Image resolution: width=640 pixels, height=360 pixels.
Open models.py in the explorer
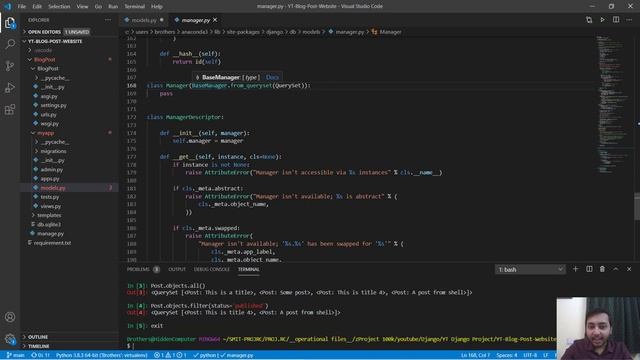(53, 188)
